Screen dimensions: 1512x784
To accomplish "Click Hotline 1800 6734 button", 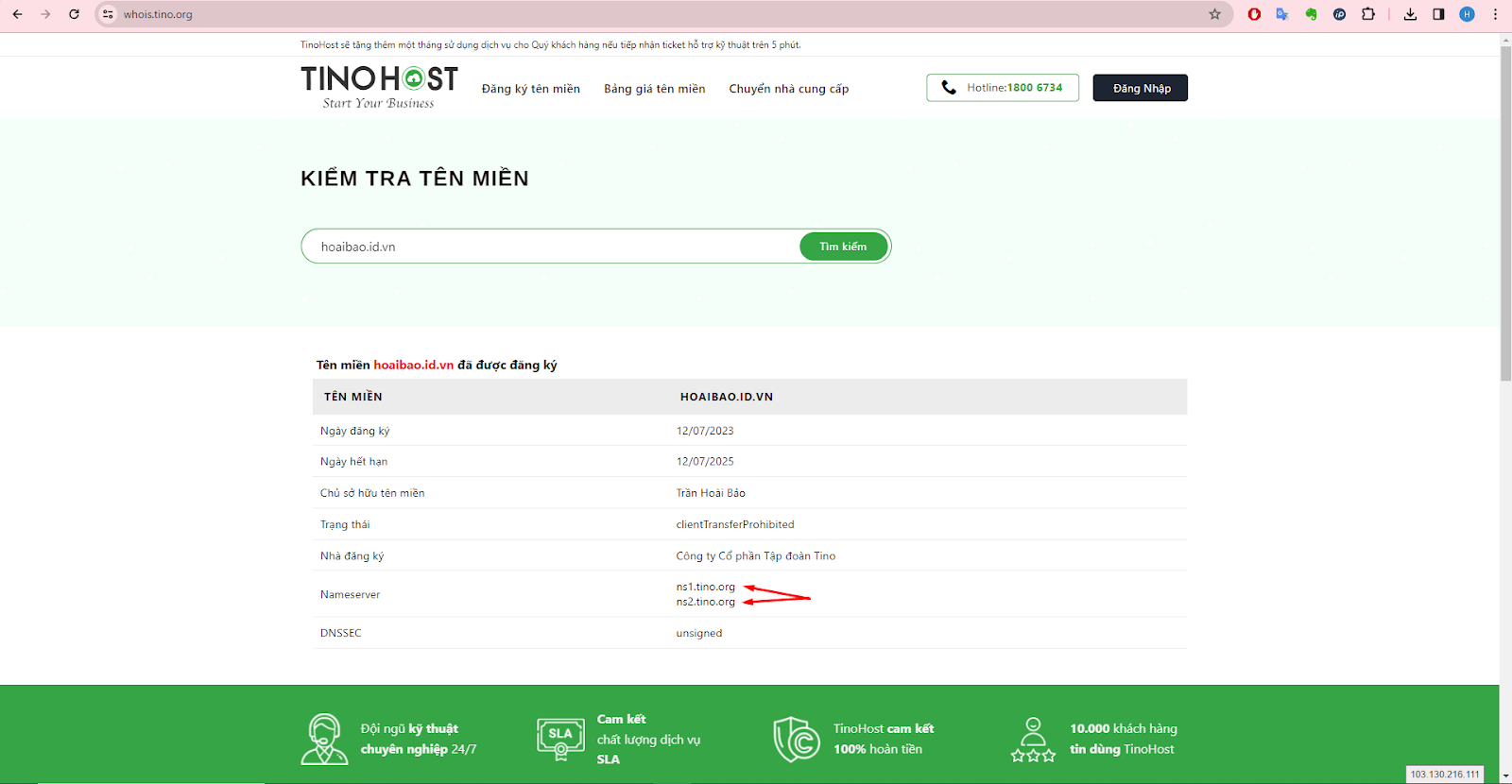I will (1003, 88).
